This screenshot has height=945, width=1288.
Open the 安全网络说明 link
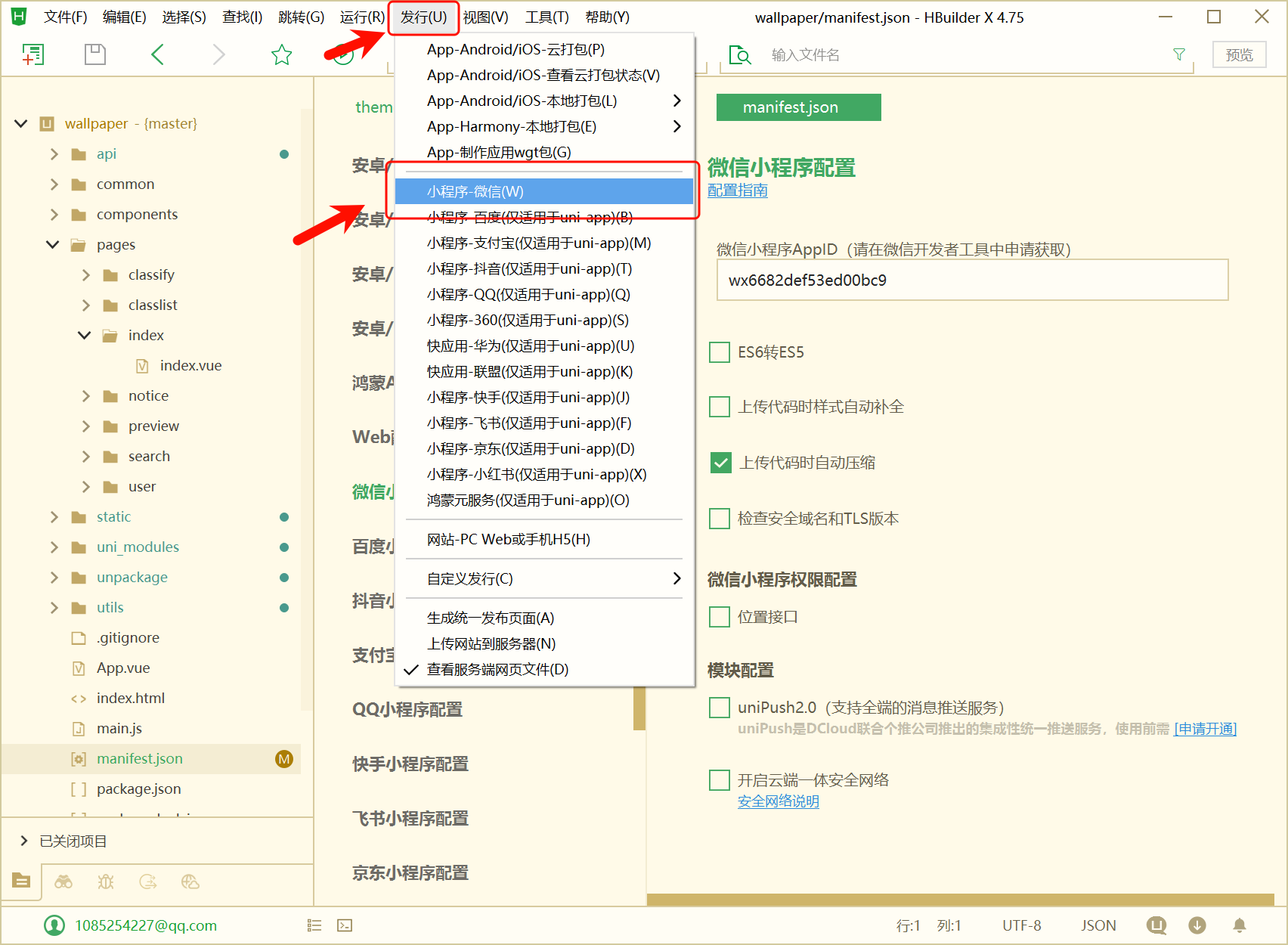pos(779,801)
